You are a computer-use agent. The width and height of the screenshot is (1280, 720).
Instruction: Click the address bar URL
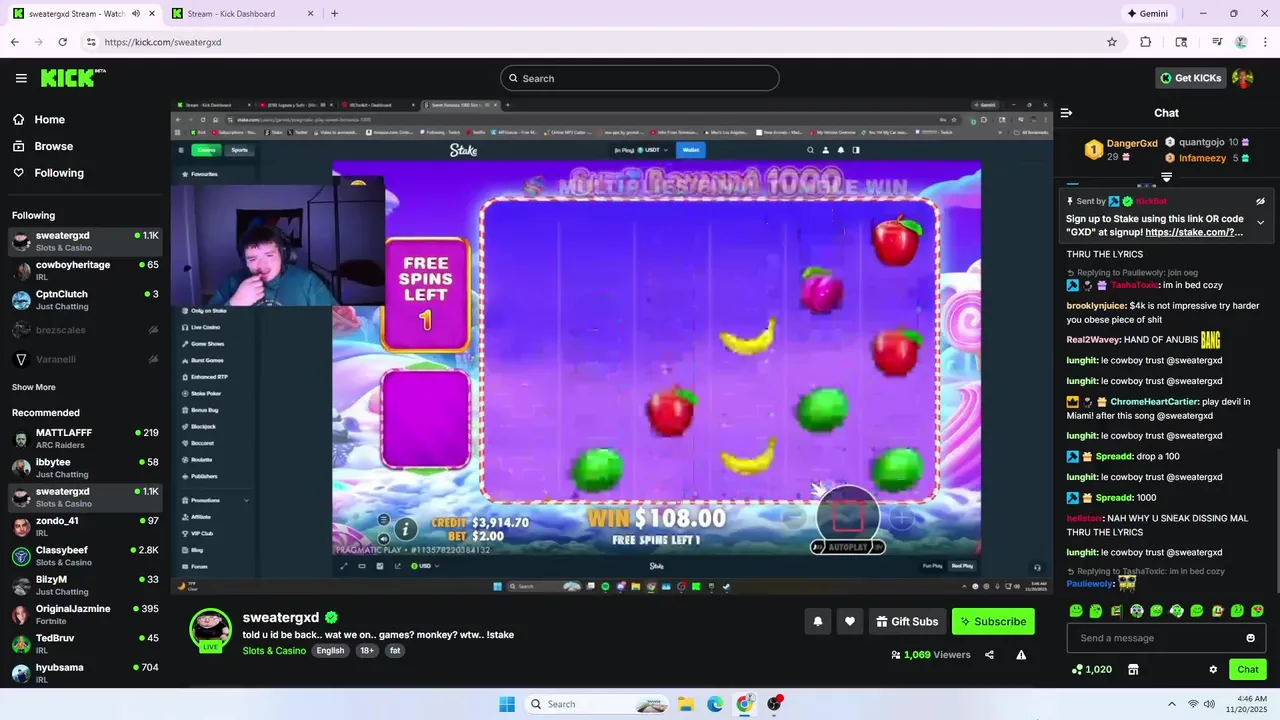[x=163, y=42]
